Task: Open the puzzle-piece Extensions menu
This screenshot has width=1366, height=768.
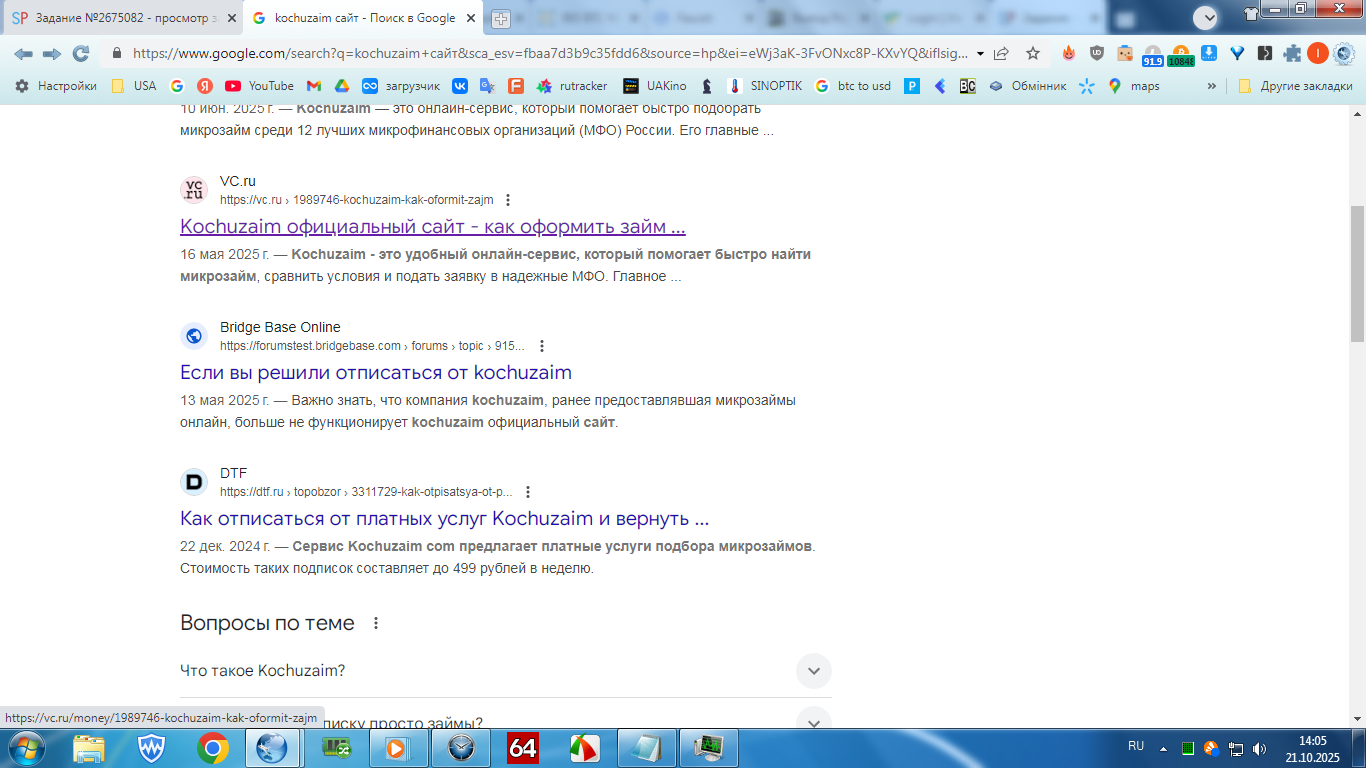Action: pos(1293,54)
